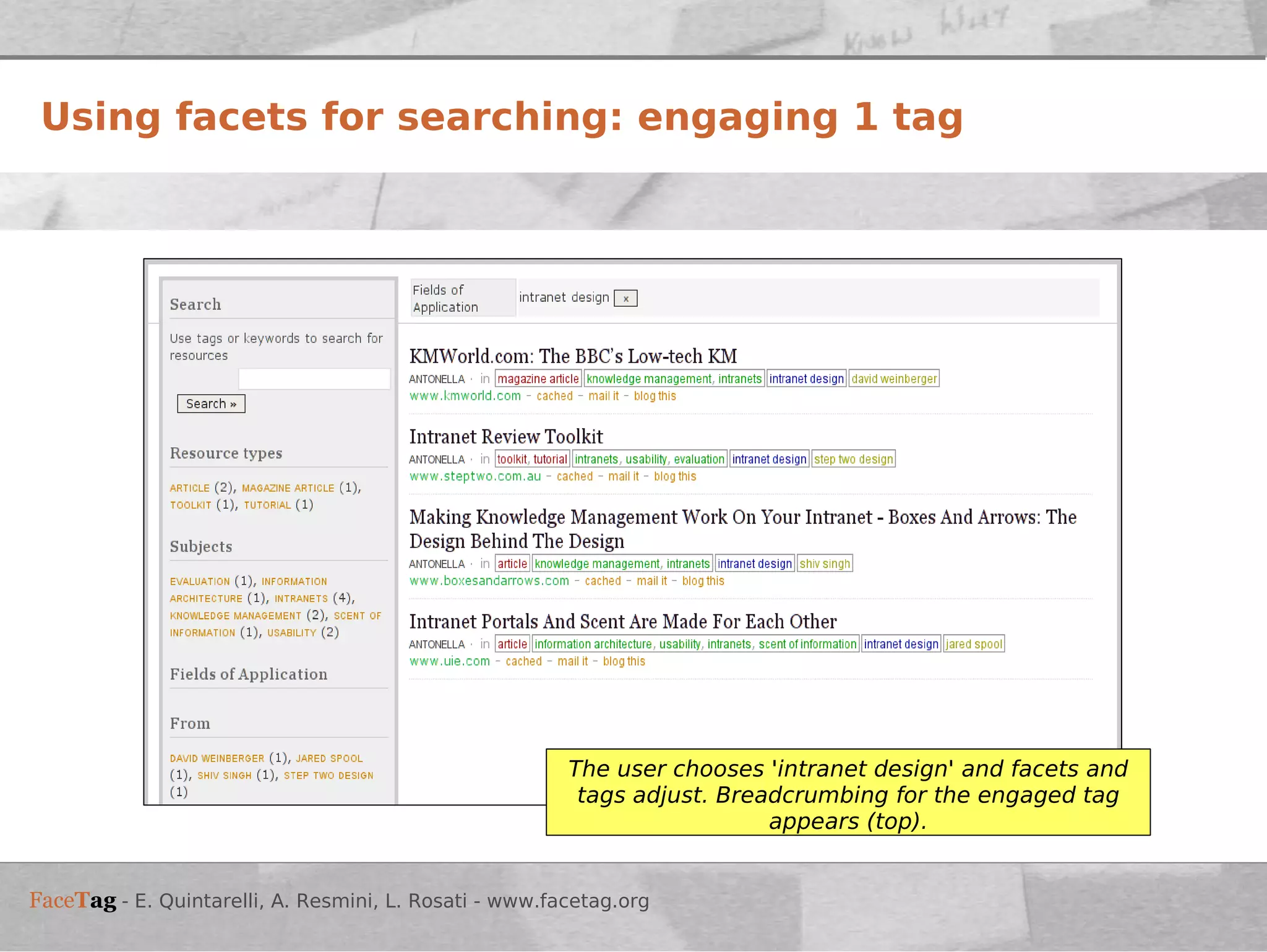Open www.uie.com link
Screen dimensions: 1267x952
(450, 662)
